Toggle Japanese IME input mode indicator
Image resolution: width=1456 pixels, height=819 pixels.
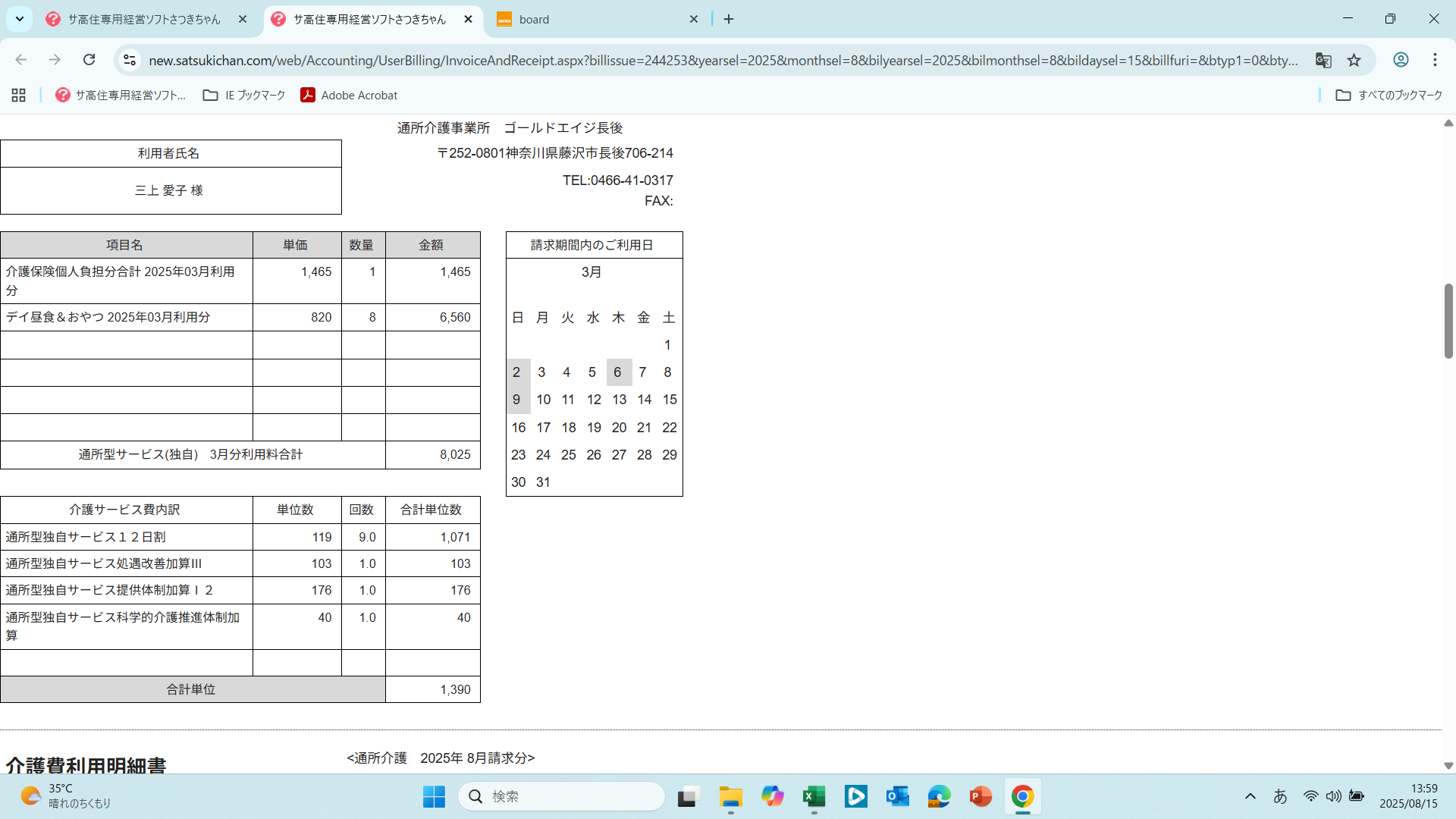[x=1280, y=796]
